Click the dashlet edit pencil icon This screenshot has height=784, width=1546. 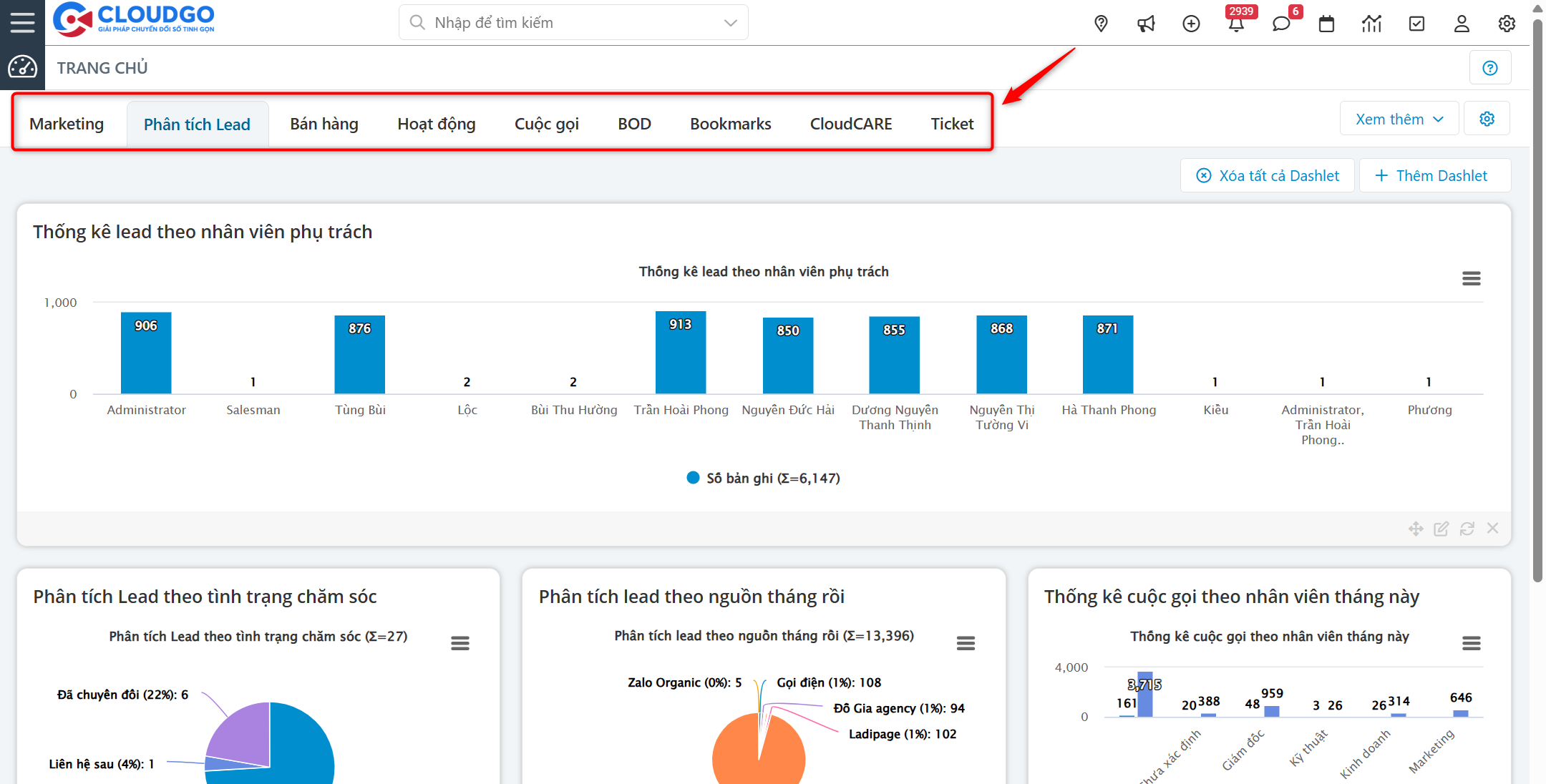(1441, 529)
